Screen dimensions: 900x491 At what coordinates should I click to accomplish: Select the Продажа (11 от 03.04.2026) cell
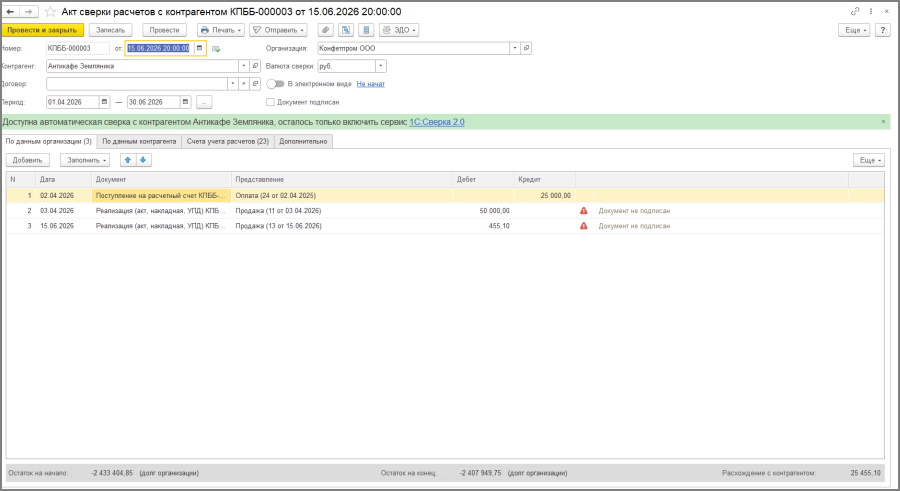[x=342, y=211]
